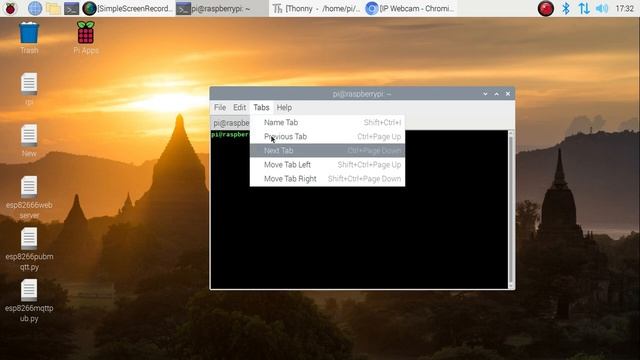Select the Pi Apps desktop icon
The width and height of the screenshot is (640, 360).
tap(86, 38)
